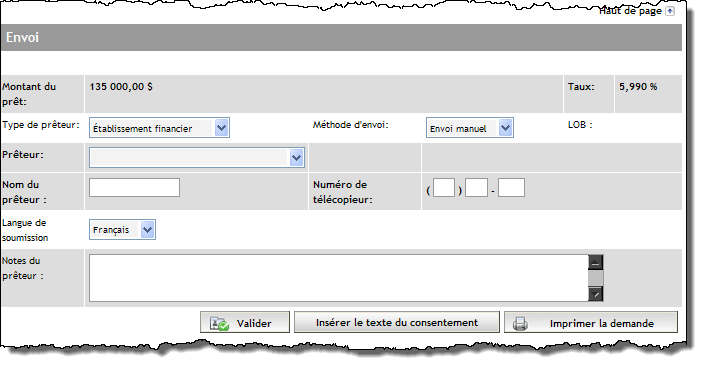Click the Taux: label
Screen dimensions: 703x365
pos(581,87)
